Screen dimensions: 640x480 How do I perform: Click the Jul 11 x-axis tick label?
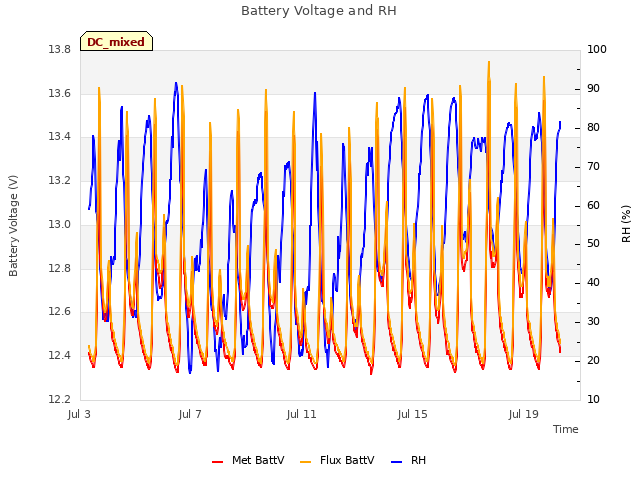point(301,414)
